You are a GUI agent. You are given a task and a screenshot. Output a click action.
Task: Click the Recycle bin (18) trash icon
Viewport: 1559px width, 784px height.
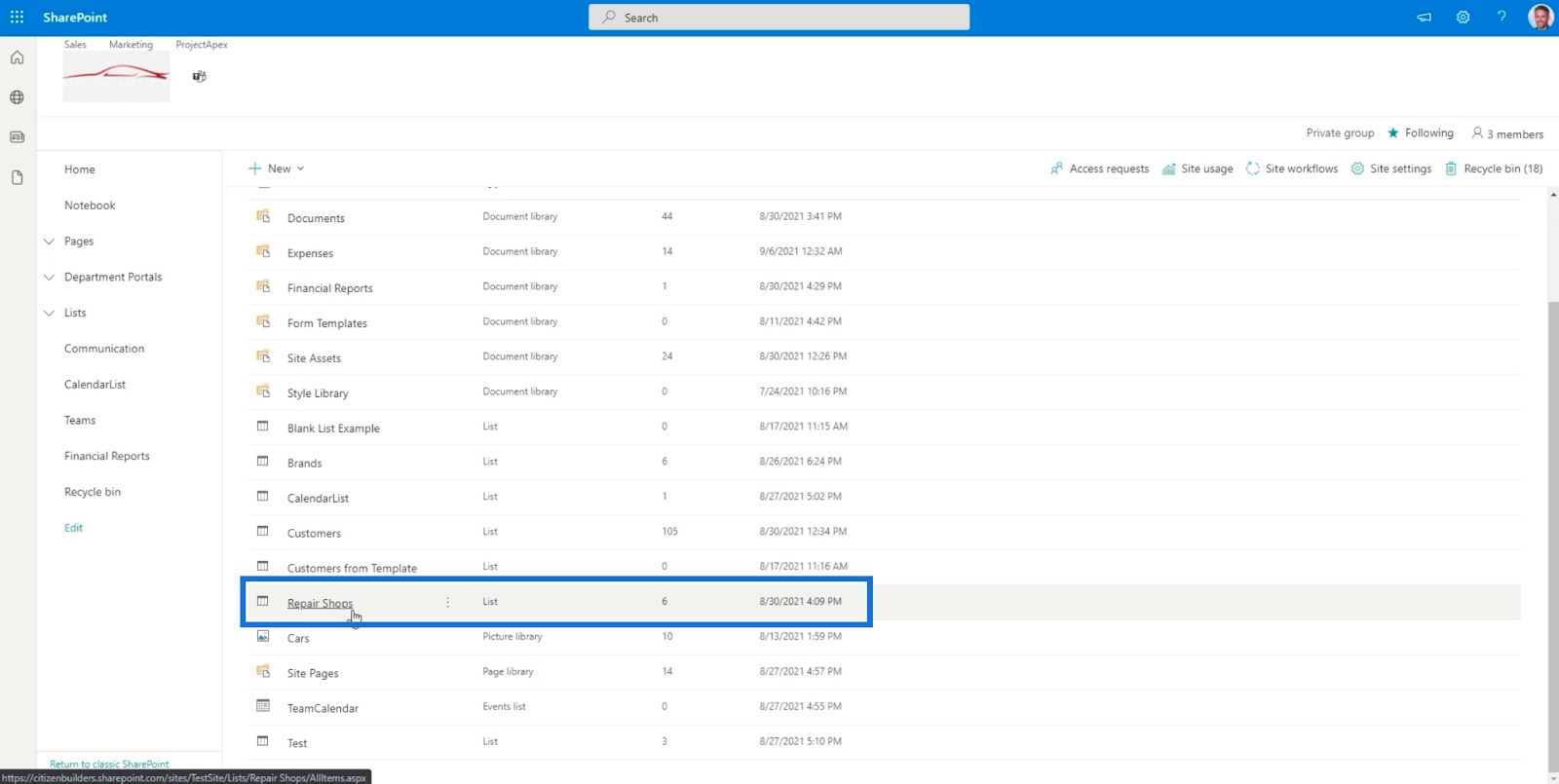[1451, 168]
